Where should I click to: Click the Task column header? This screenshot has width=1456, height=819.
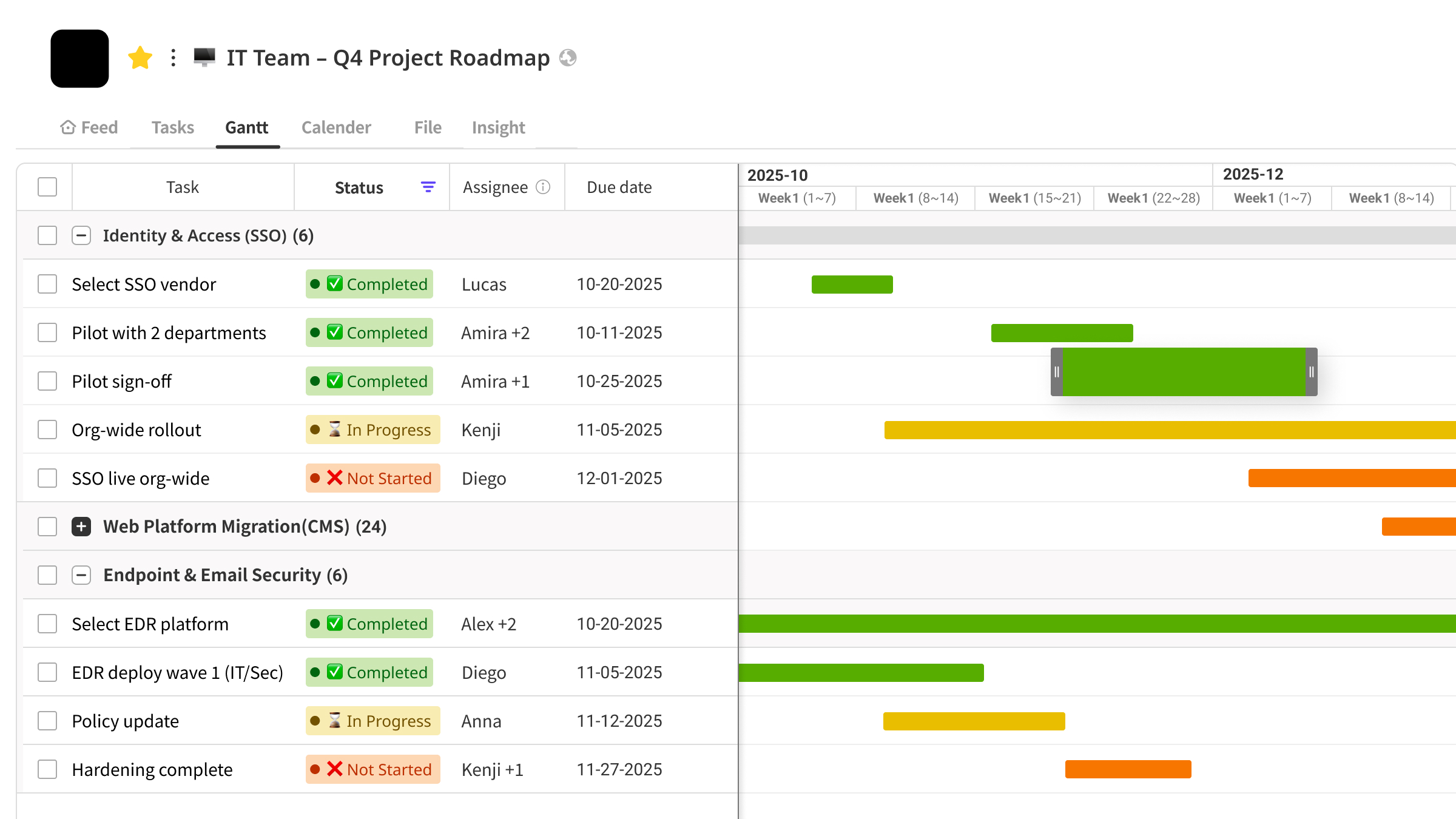(183, 187)
